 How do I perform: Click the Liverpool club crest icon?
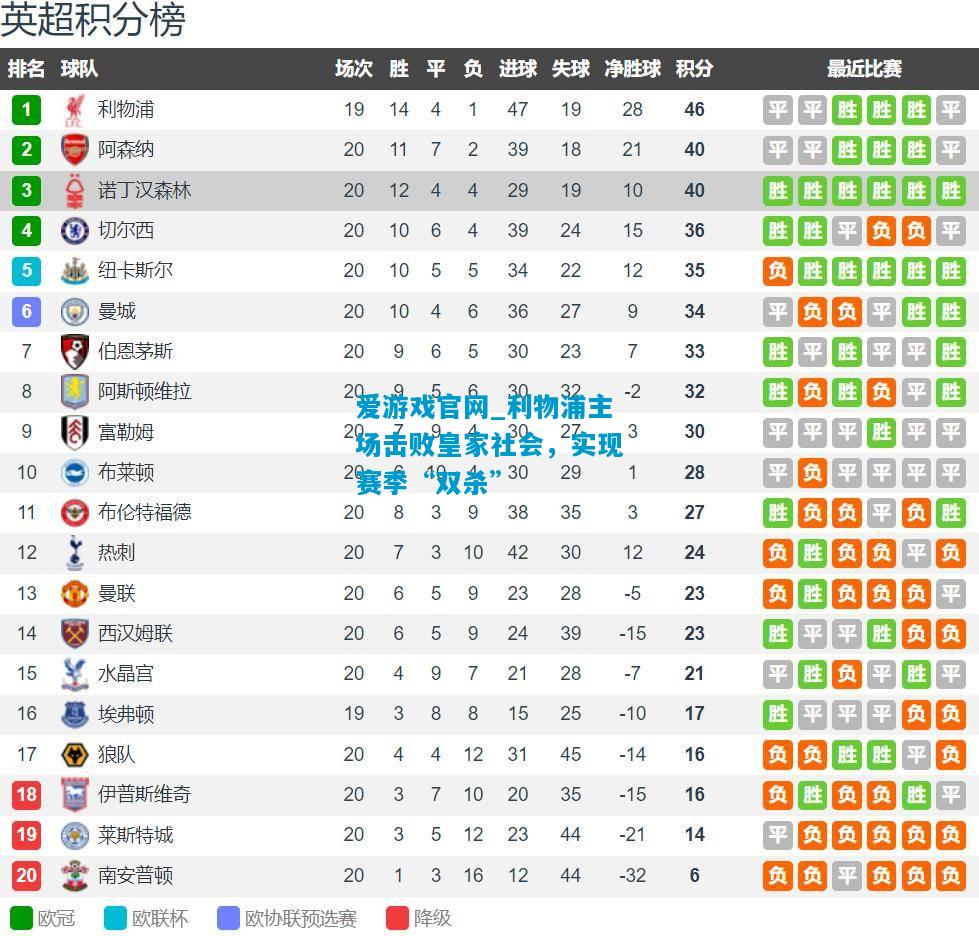[x=74, y=110]
